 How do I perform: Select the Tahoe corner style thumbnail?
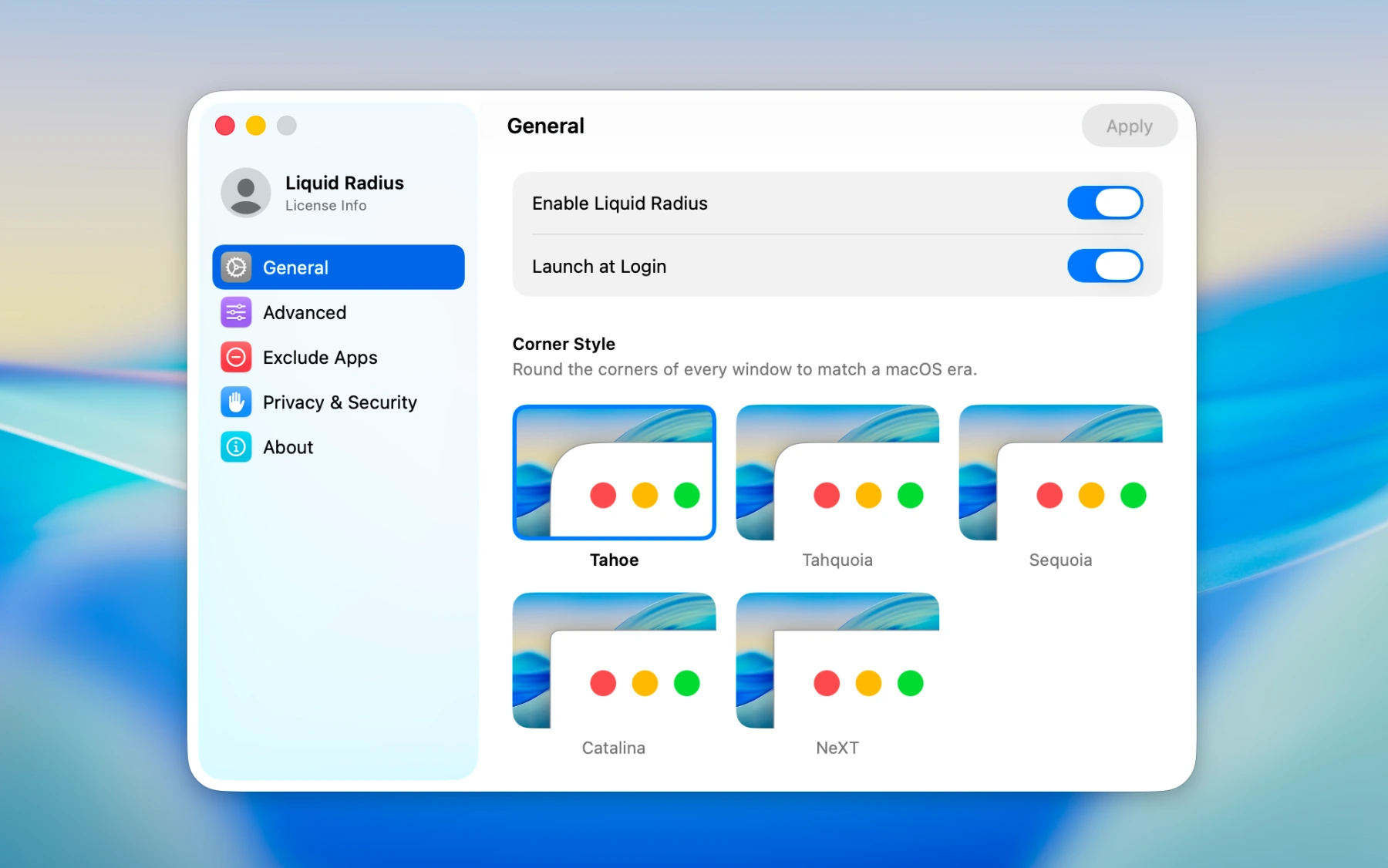(615, 472)
